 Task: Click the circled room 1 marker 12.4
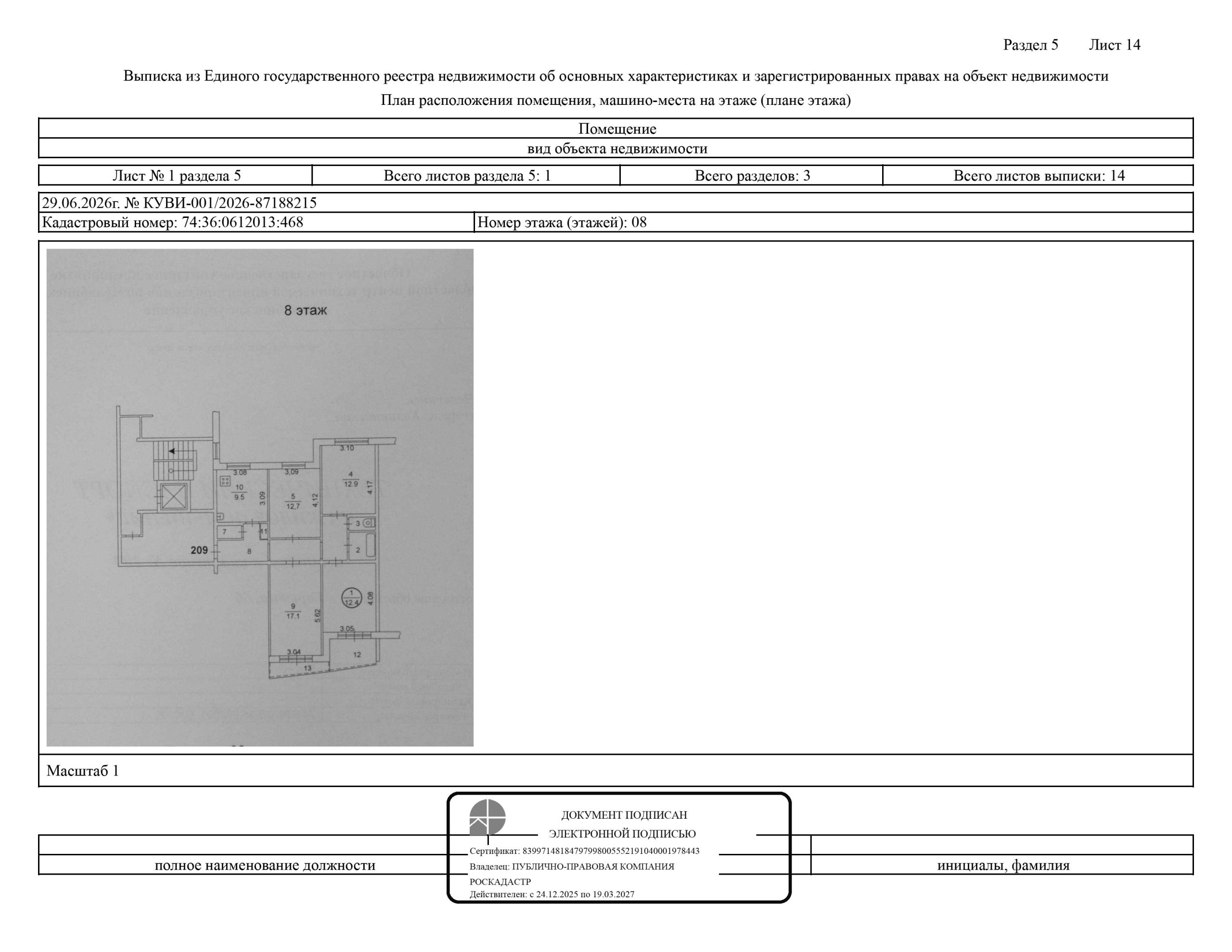click(x=351, y=598)
